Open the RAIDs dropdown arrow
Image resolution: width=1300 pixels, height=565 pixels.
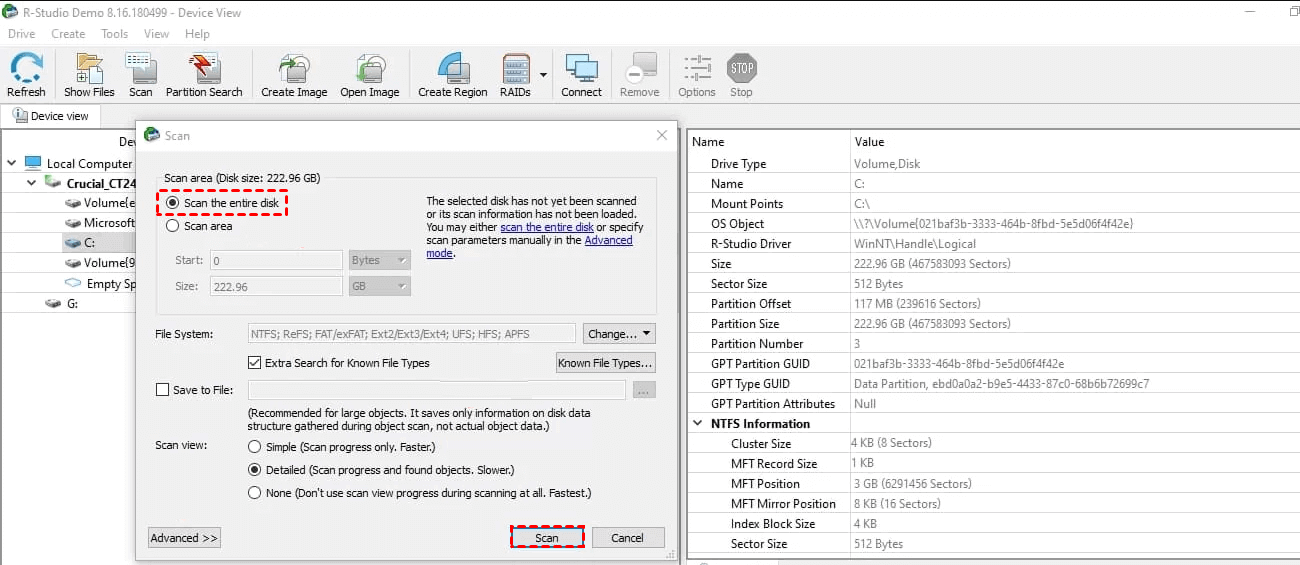coord(544,75)
